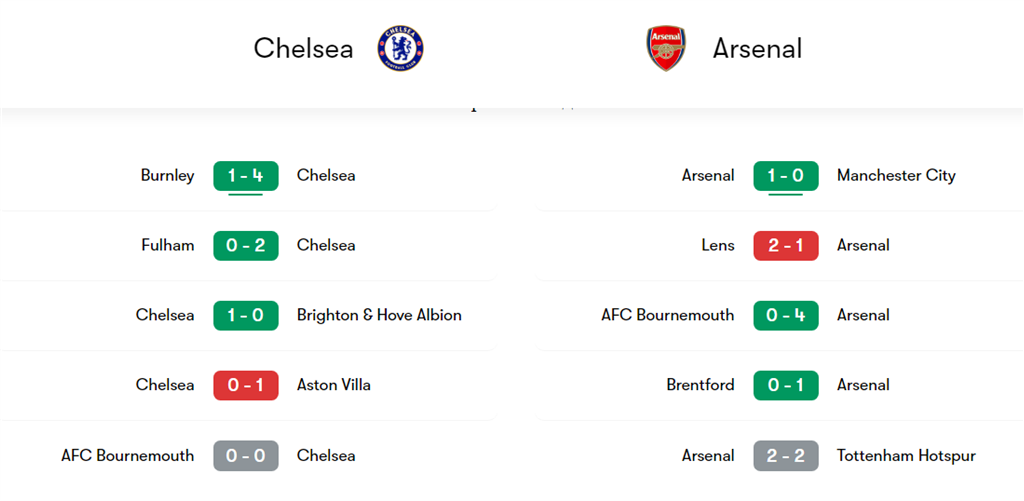
Task: Click the Arsenal team name in header
Action: 757,48
